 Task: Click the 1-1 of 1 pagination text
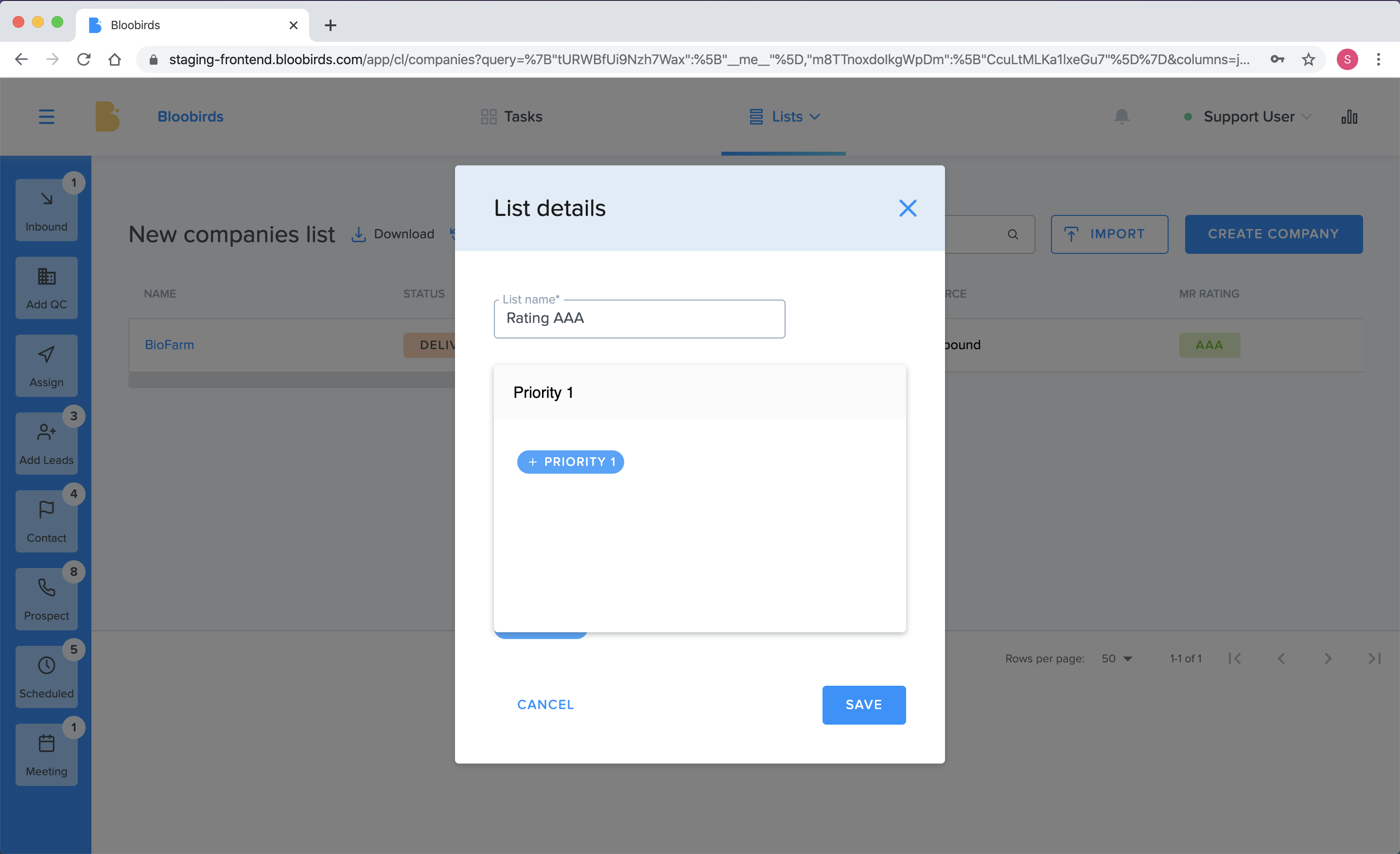point(1185,658)
